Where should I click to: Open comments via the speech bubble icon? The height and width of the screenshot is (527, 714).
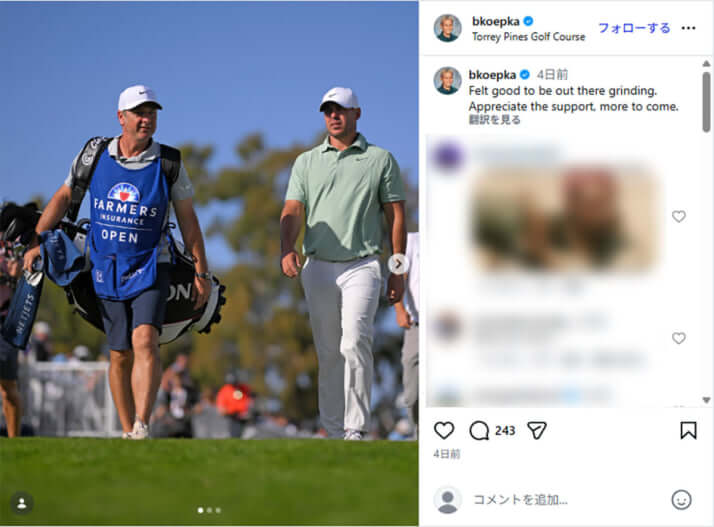479,430
